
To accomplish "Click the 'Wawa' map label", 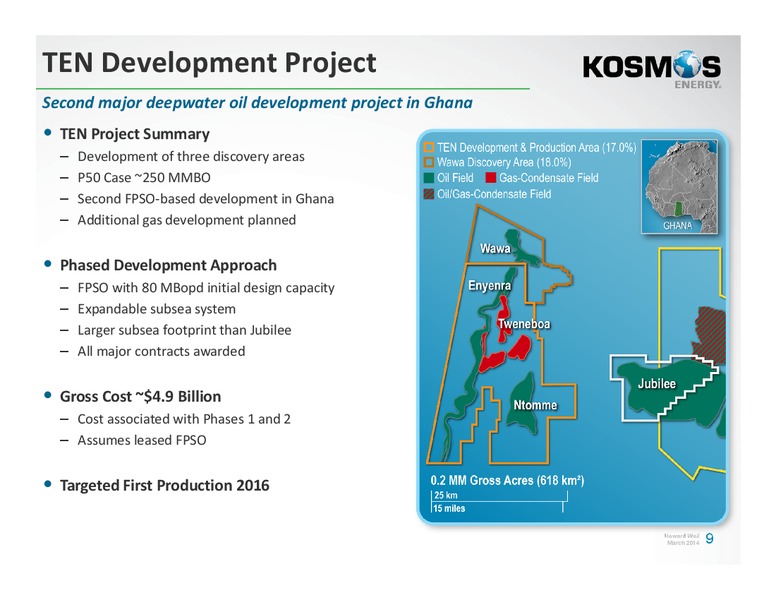I will [495, 249].
